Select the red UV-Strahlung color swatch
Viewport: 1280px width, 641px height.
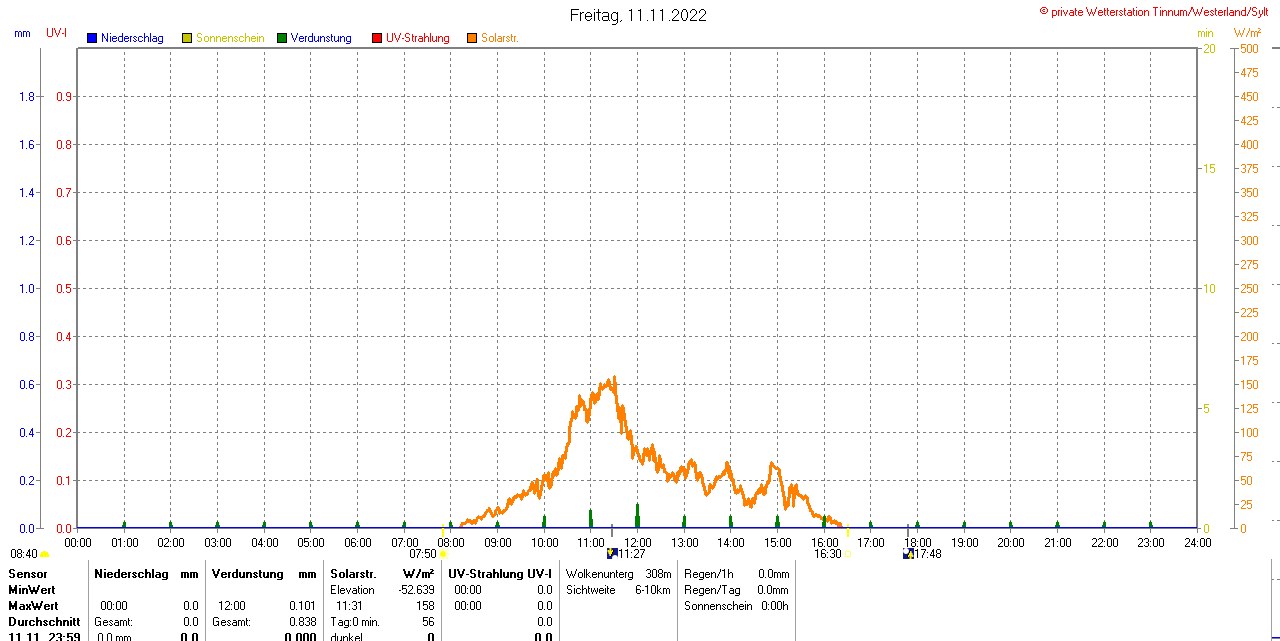click(x=377, y=38)
